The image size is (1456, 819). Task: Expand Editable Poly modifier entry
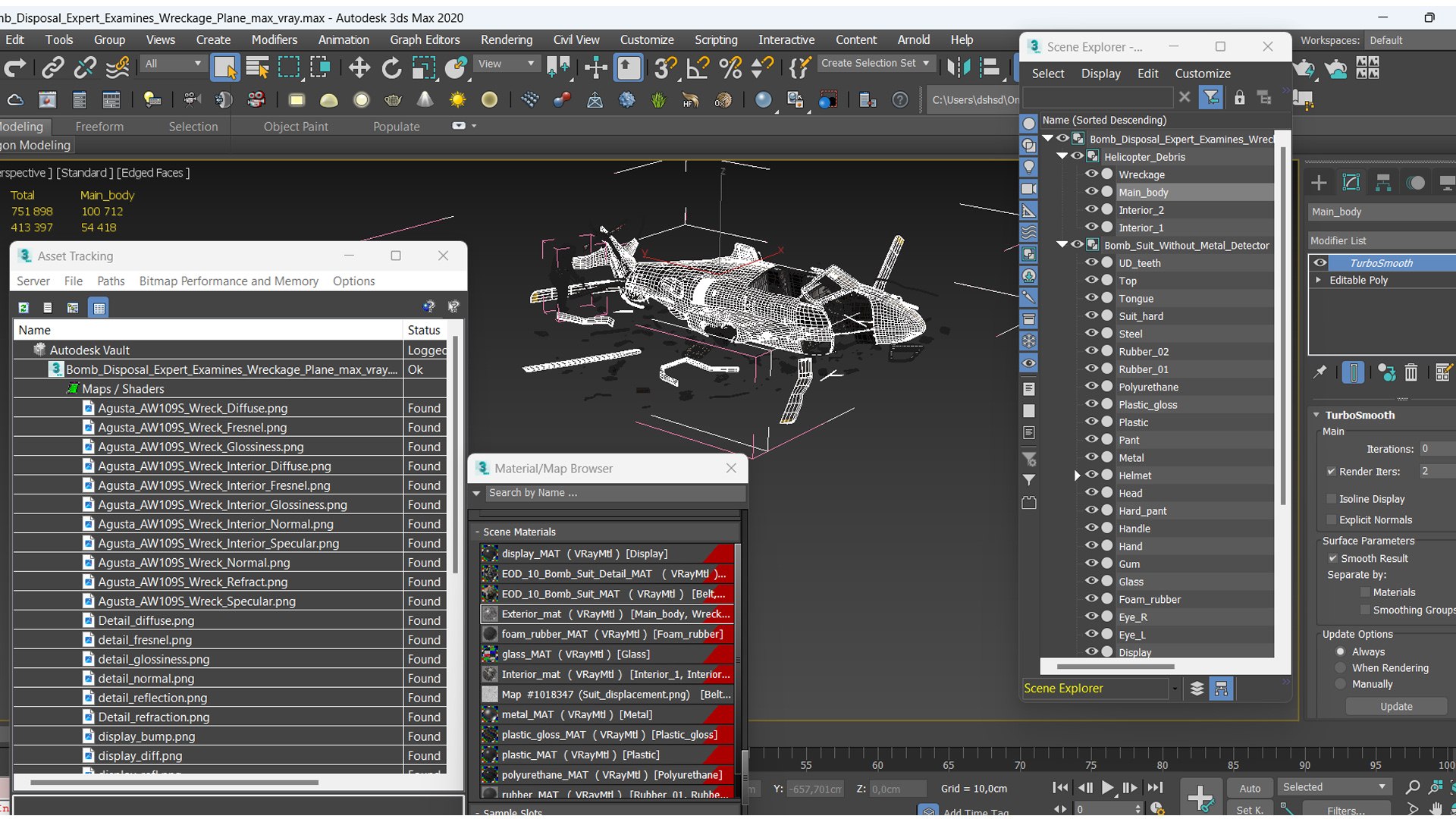click(x=1319, y=280)
